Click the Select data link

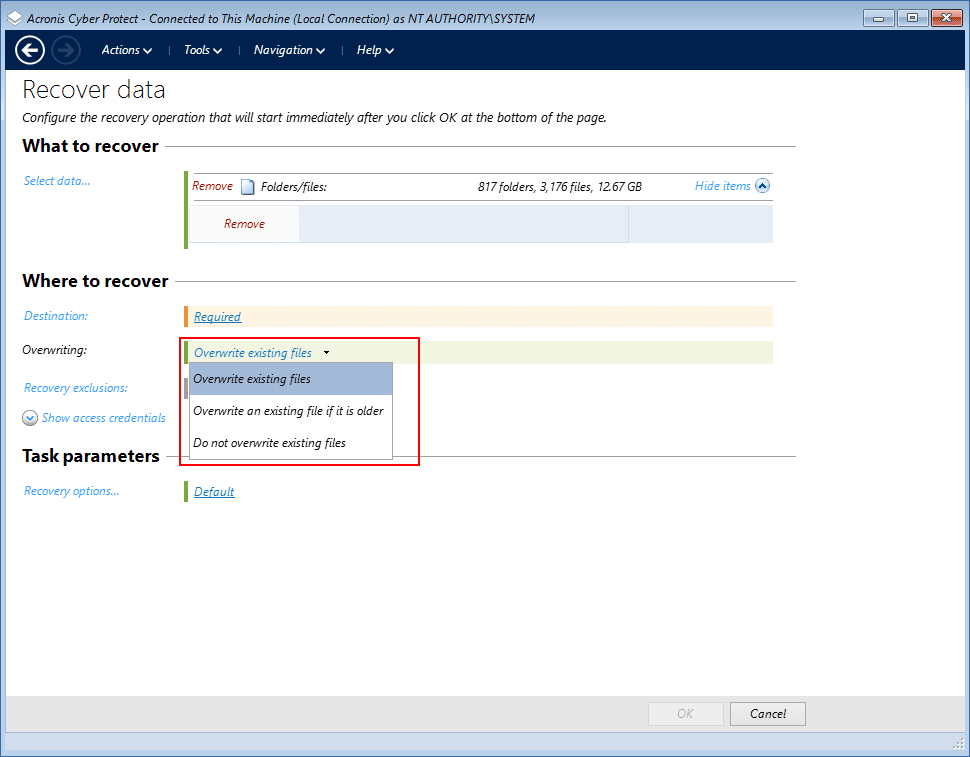pos(57,181)
